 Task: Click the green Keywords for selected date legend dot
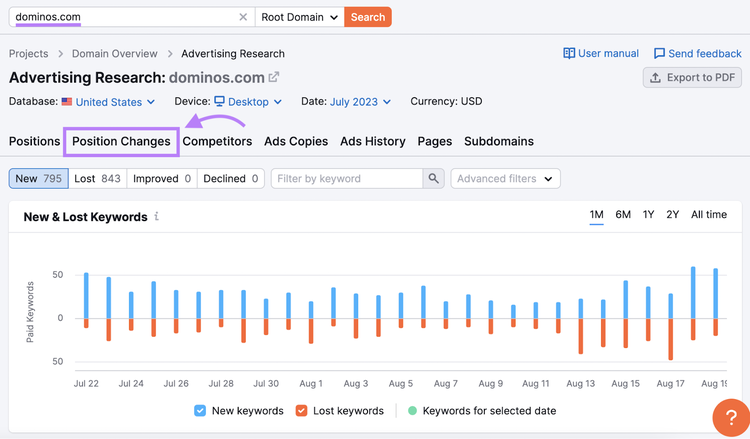[412, 411]
